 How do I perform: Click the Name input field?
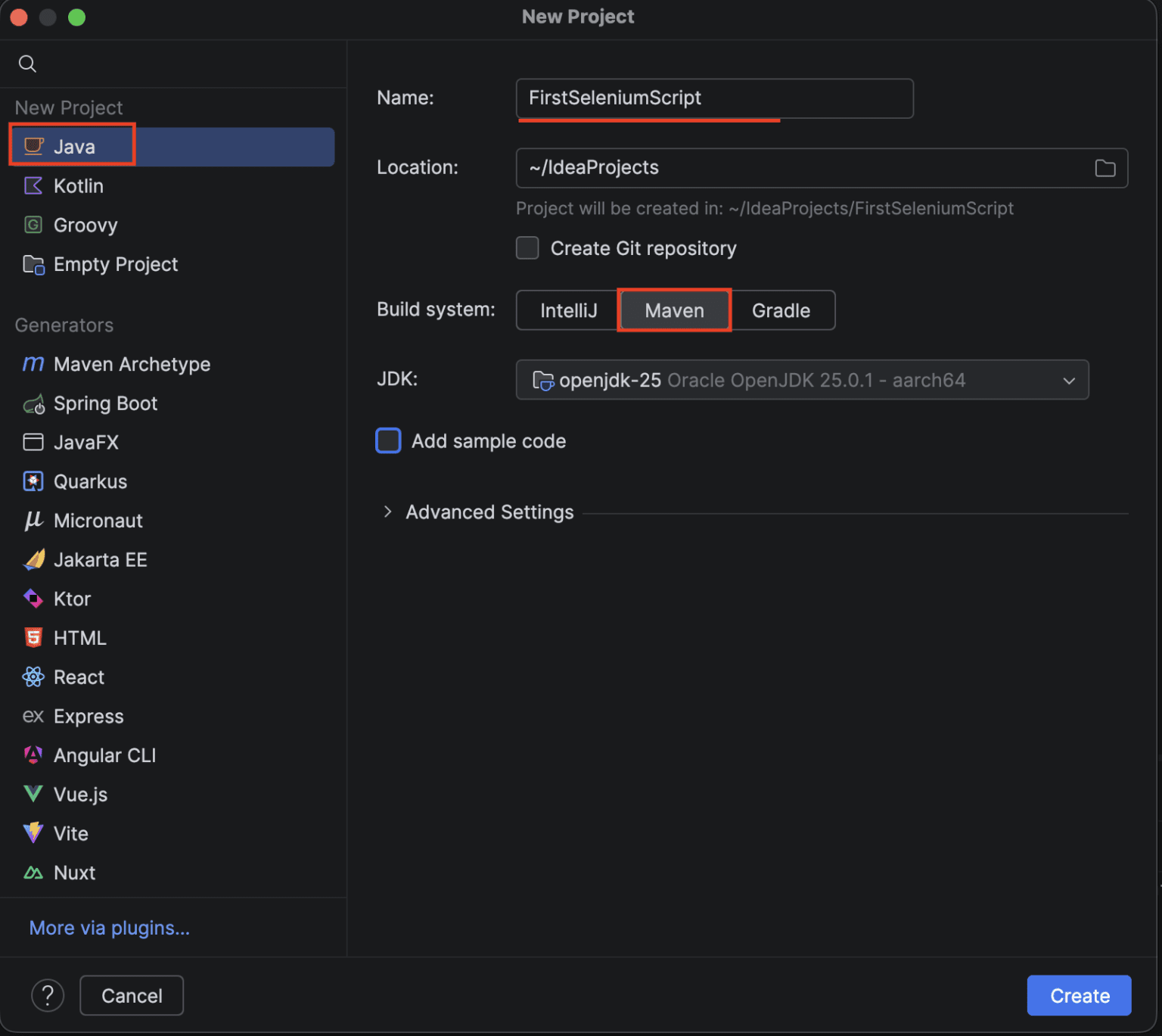(714, 98)
